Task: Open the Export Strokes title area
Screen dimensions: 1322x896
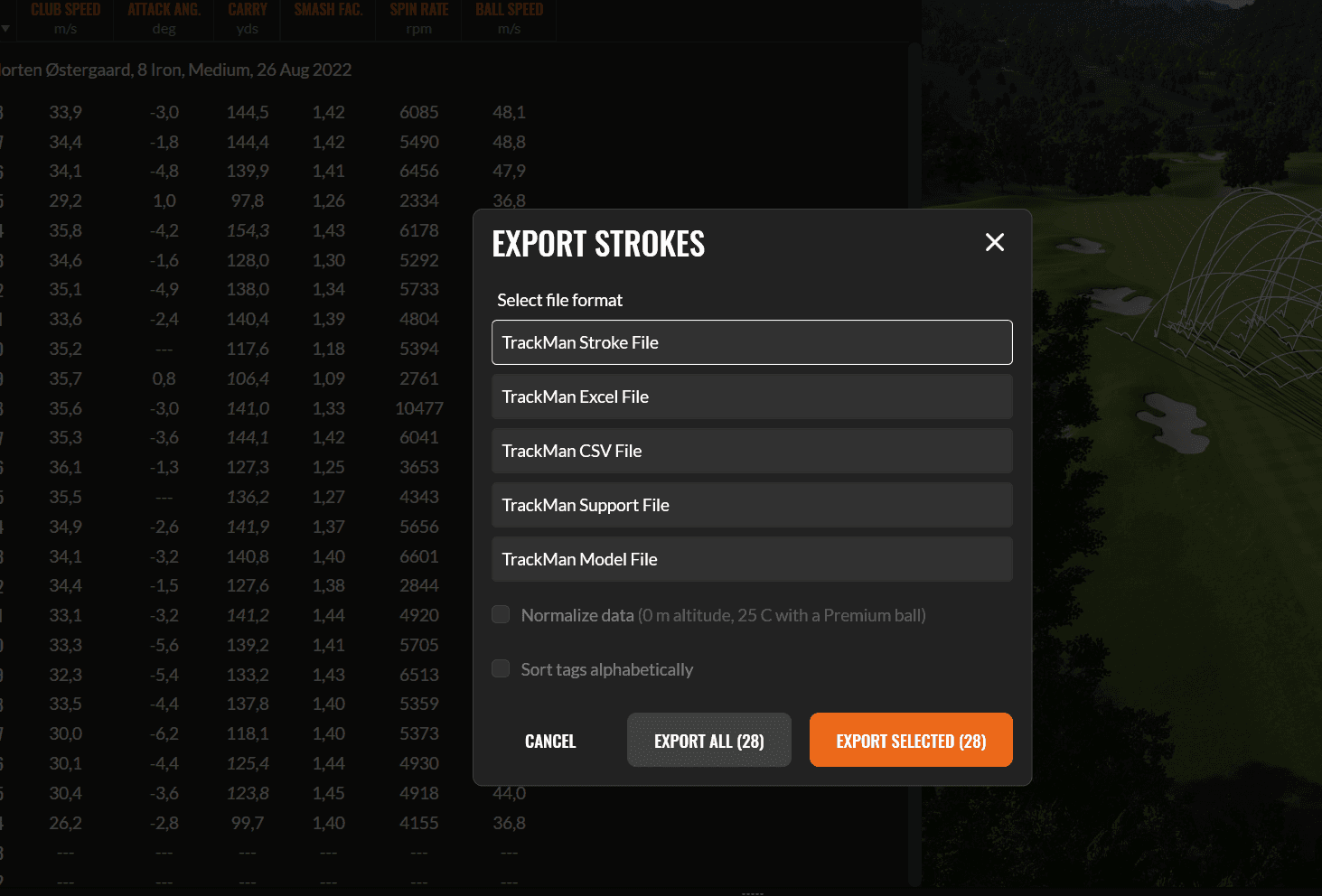Action: click(598, 243)
